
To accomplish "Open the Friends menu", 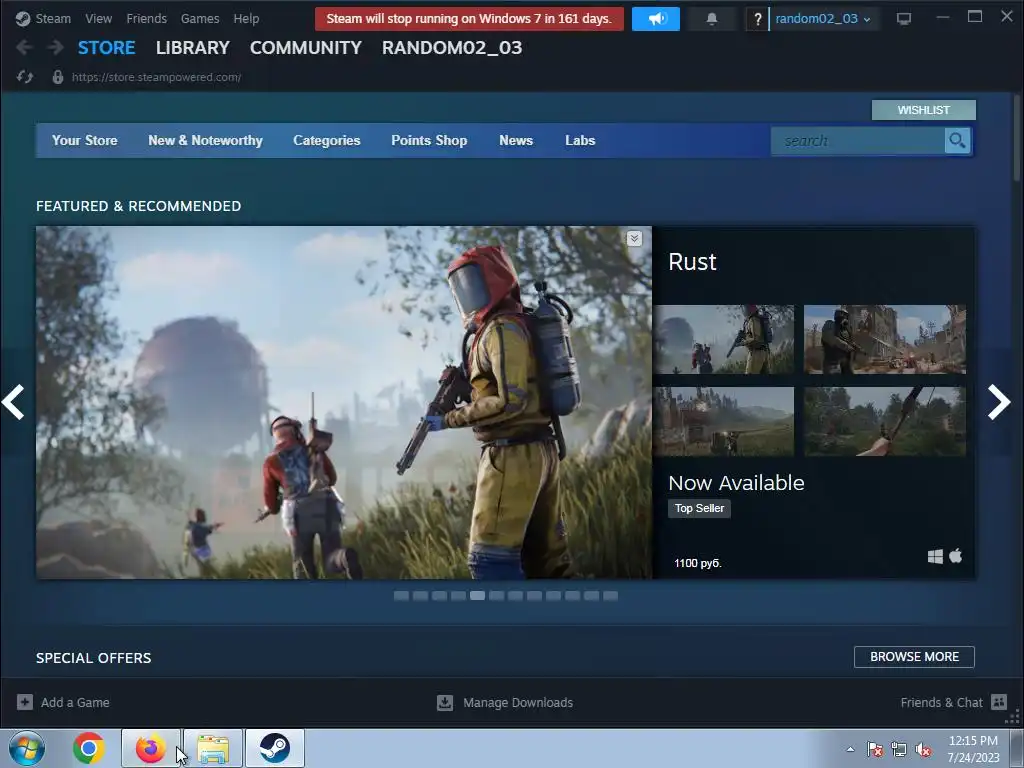I will pos(146,19).
